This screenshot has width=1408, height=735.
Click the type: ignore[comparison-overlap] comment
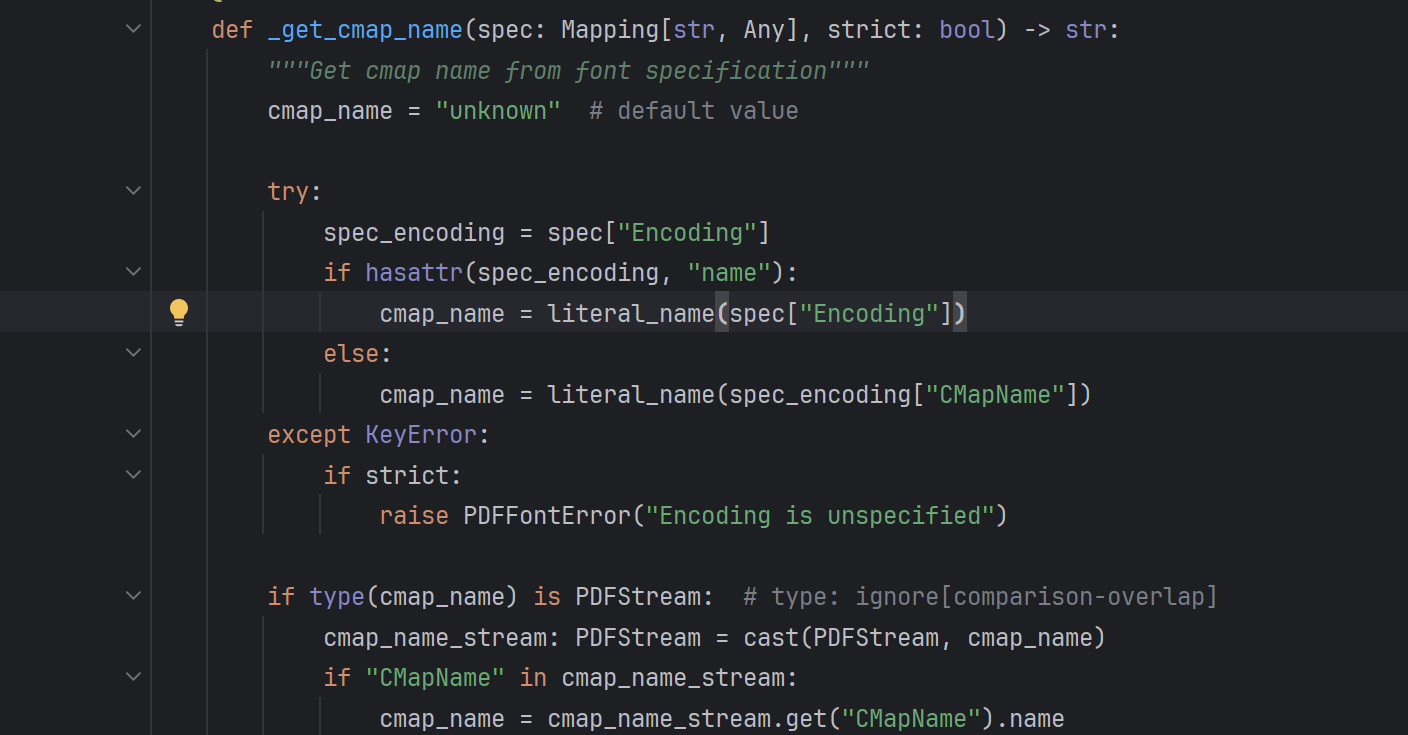point(980,597)
